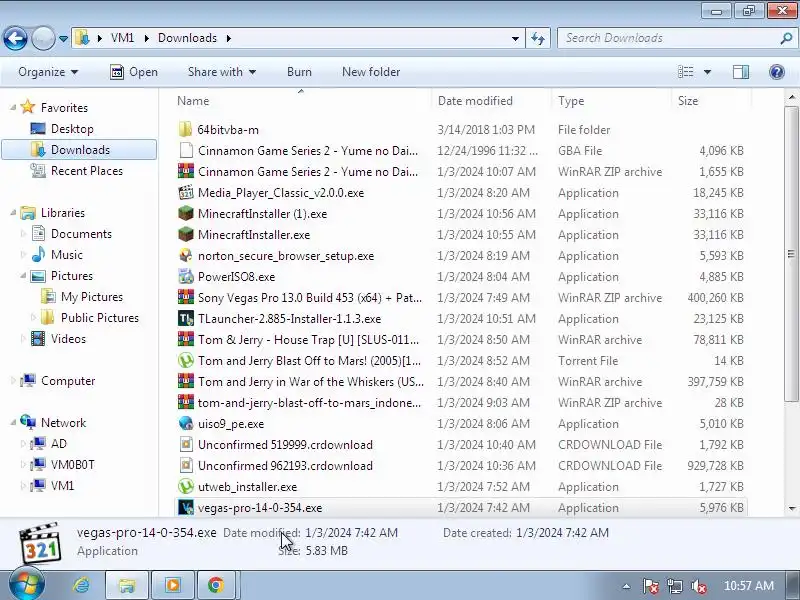
Task: Select Tom and Jerry Blast Off torrent icon
Action: [186, 360]
